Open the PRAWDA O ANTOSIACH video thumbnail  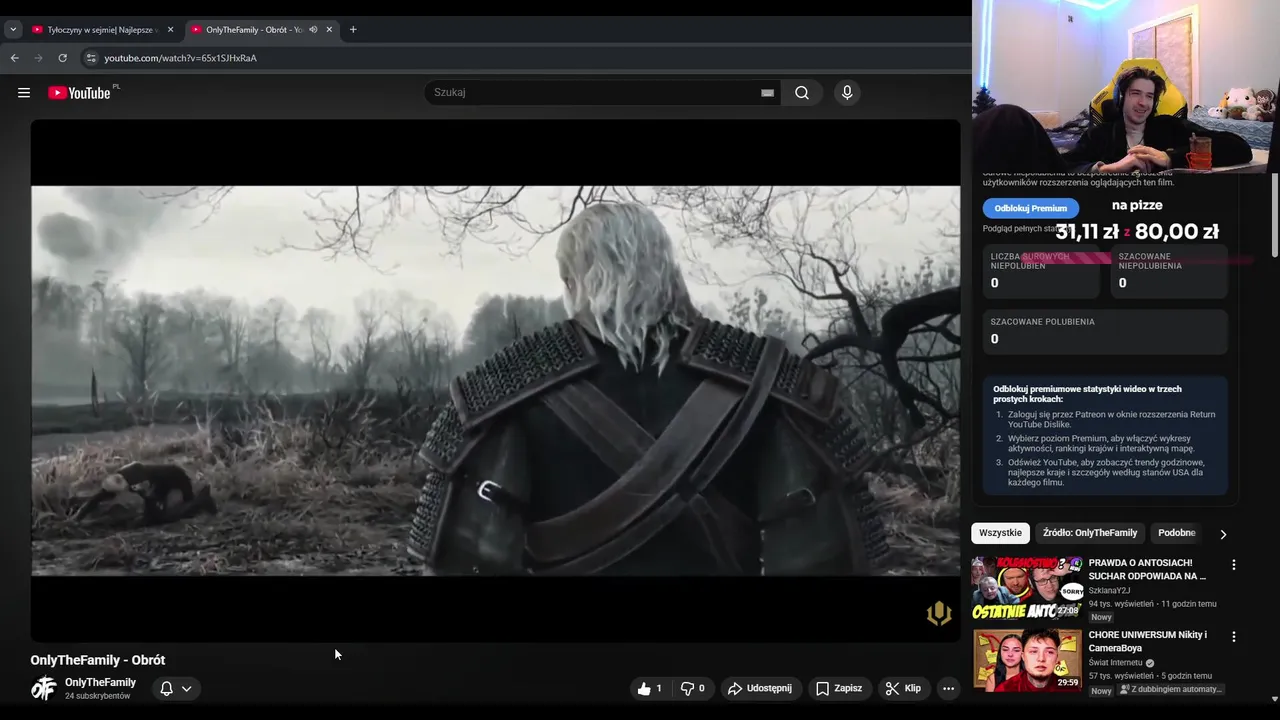point(1028,588)
